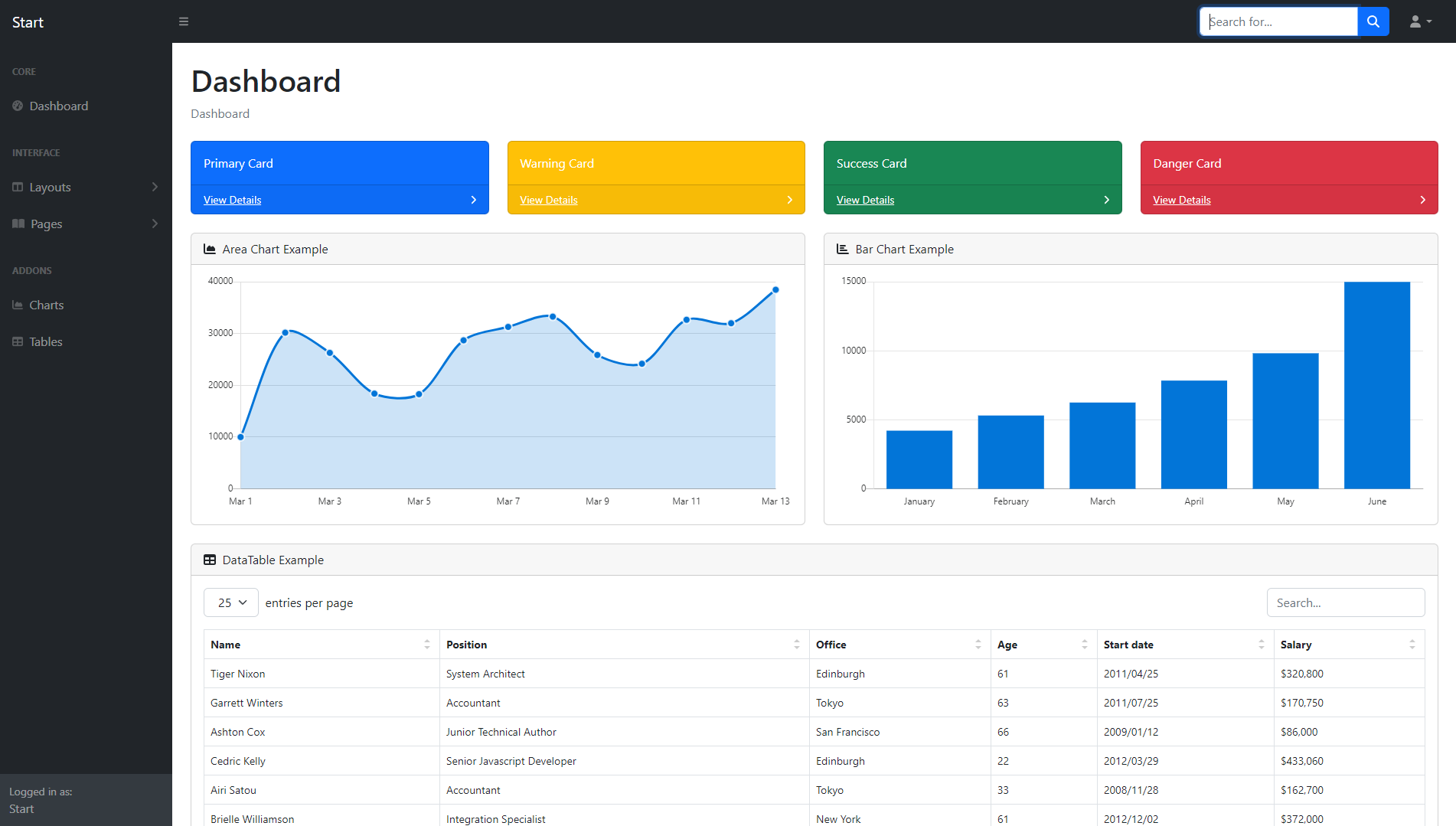The height and width of the screenshot is (826, 1456).
Task: Click the blue search magnifier button
Action: click(x=1373, y=21)
